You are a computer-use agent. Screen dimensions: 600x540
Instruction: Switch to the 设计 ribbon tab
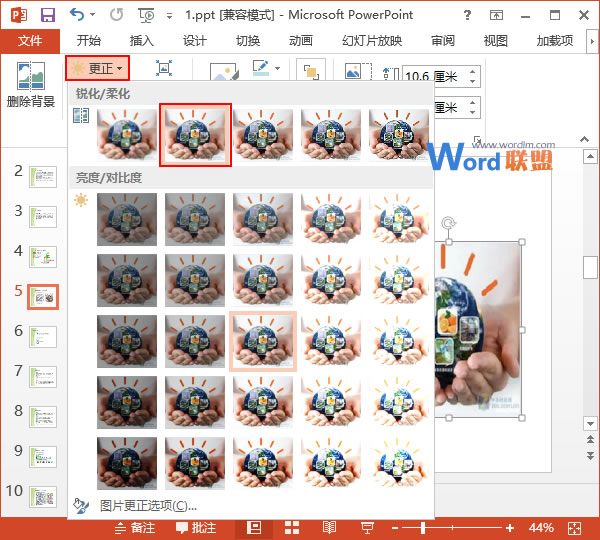(195, 41)
